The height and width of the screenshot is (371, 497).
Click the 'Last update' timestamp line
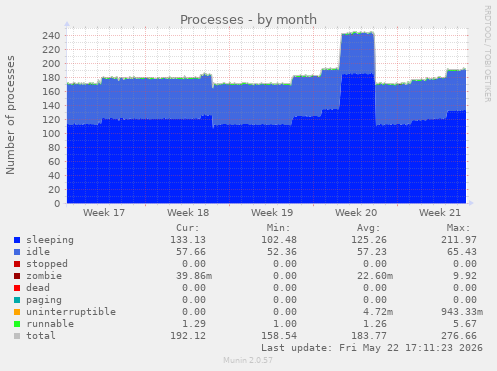[372, 348]
